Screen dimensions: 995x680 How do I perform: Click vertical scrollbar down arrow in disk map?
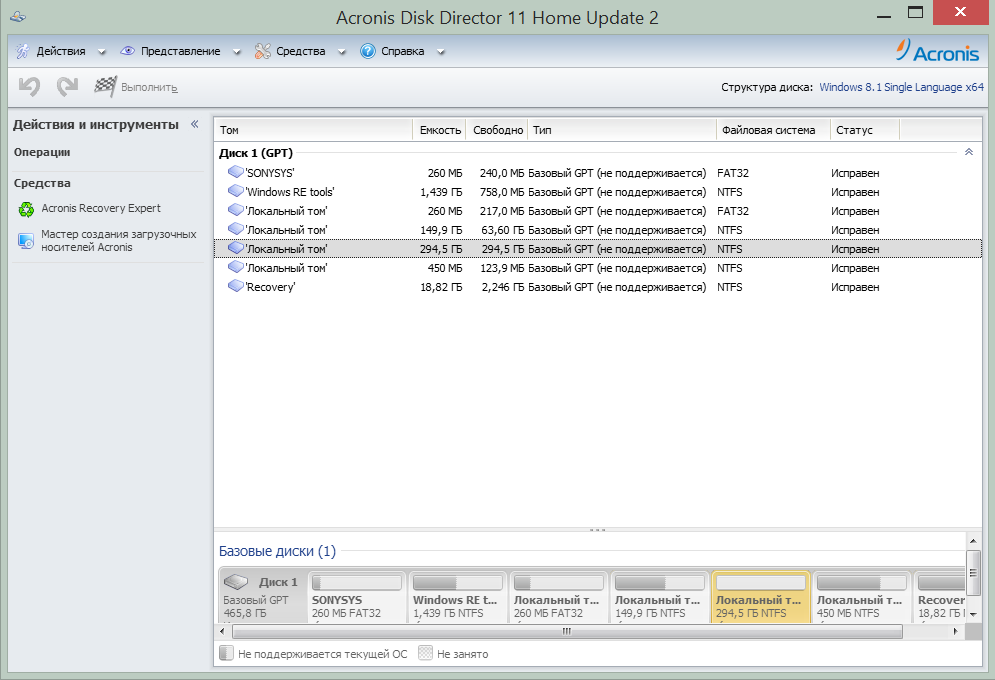(x=973, y=614)
